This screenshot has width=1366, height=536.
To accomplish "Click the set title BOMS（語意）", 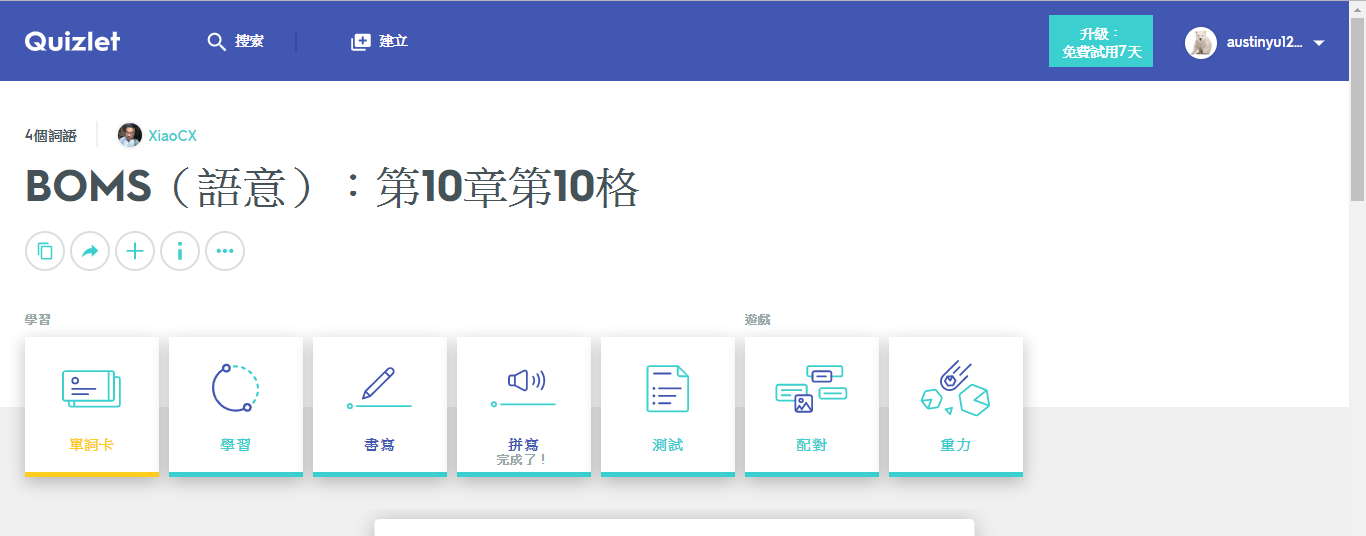I will click(x=332, y=188).
